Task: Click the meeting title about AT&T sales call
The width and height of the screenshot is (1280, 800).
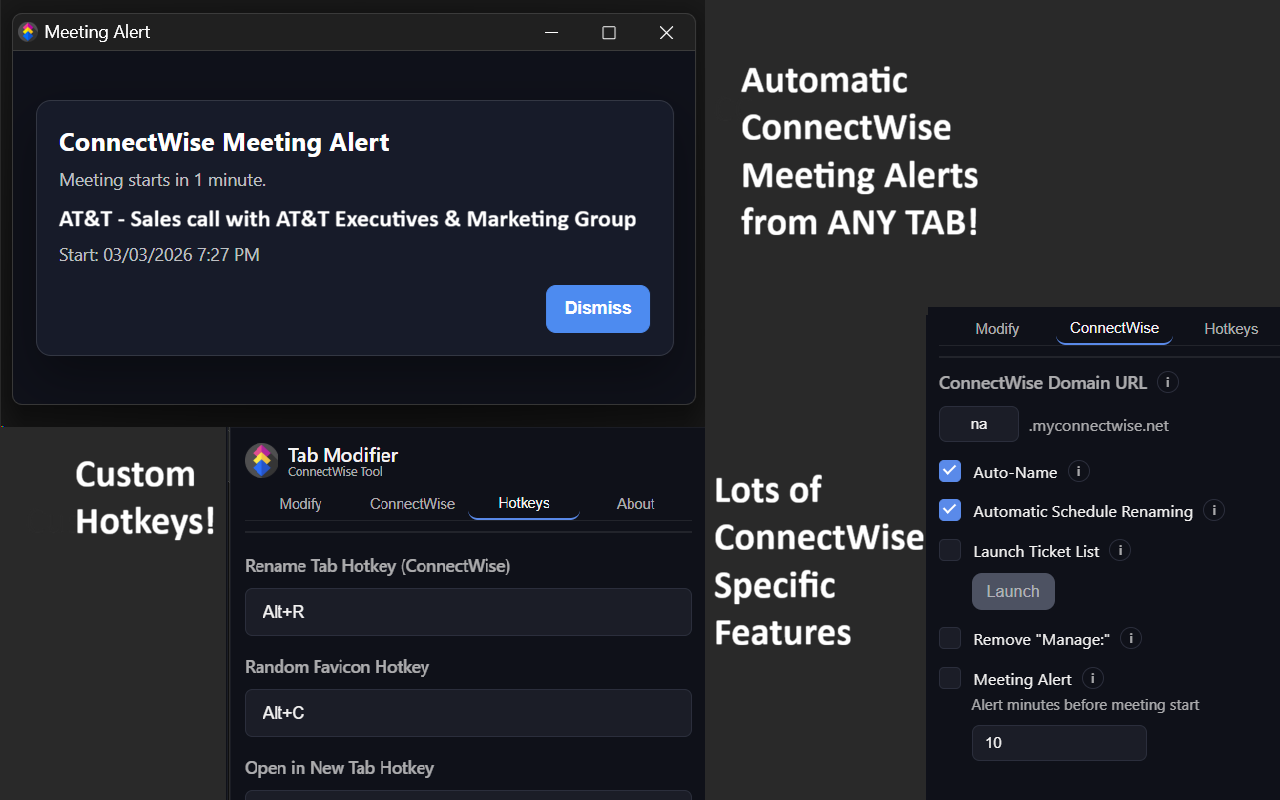Action: [x=347, y=219]
